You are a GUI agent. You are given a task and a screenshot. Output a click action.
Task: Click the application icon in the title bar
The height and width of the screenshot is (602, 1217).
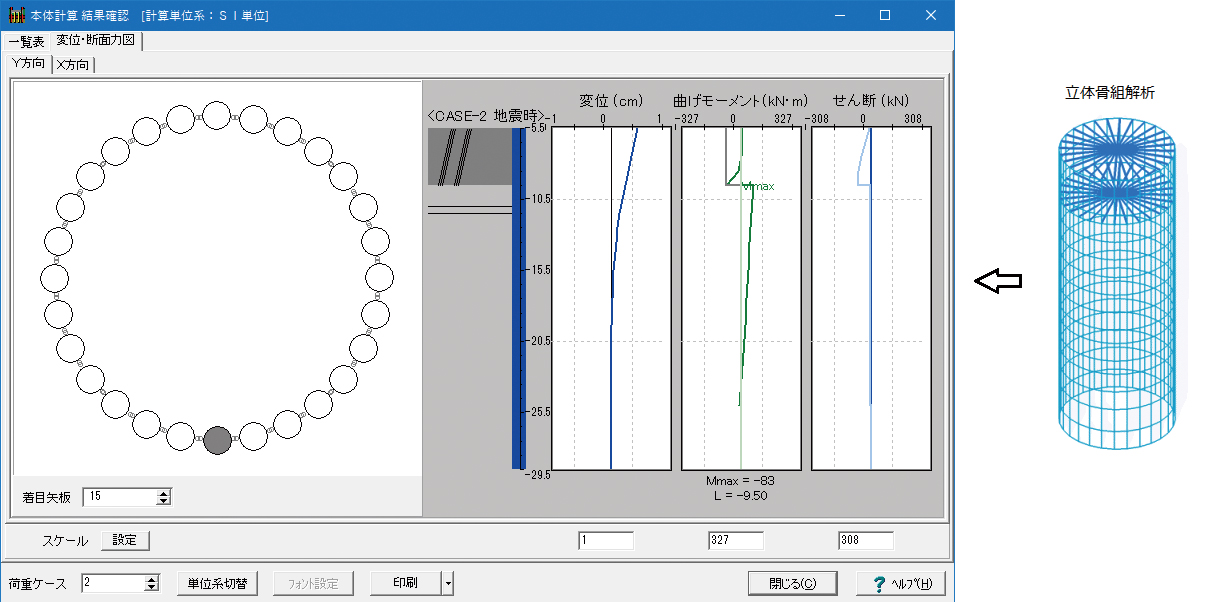coord(16,16)
